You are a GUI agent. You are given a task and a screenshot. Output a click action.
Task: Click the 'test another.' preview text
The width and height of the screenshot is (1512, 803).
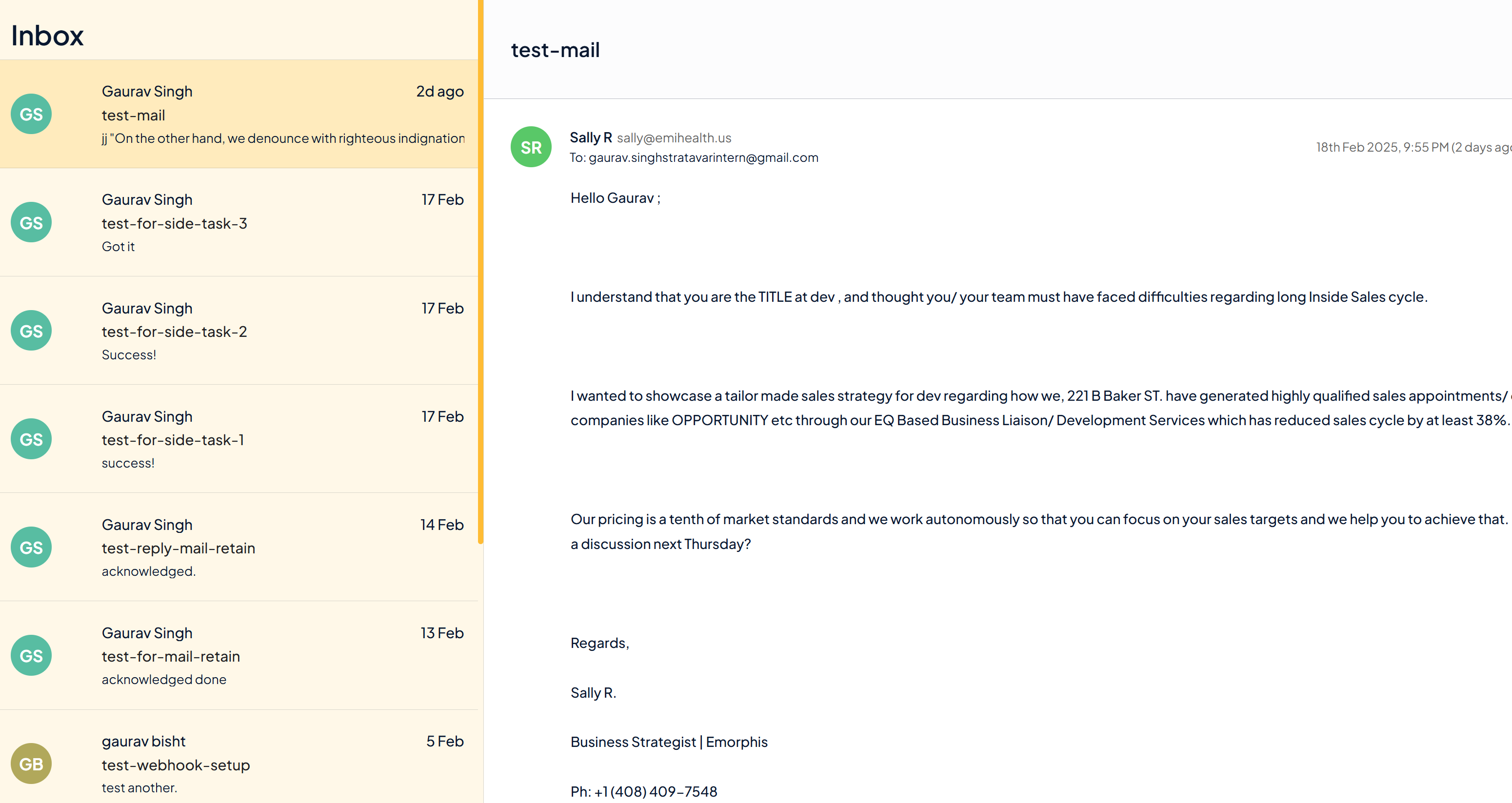[x=139, y=788]
